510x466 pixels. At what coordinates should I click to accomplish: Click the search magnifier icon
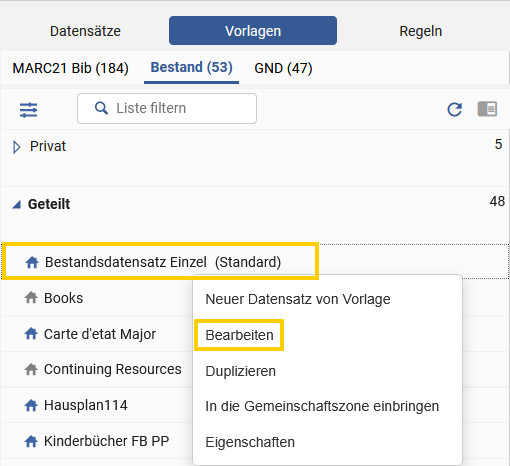point(101,108)
